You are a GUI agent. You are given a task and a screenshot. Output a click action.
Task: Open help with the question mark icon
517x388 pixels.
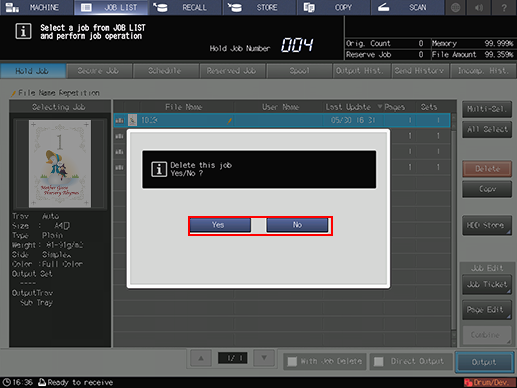[504, 7]
